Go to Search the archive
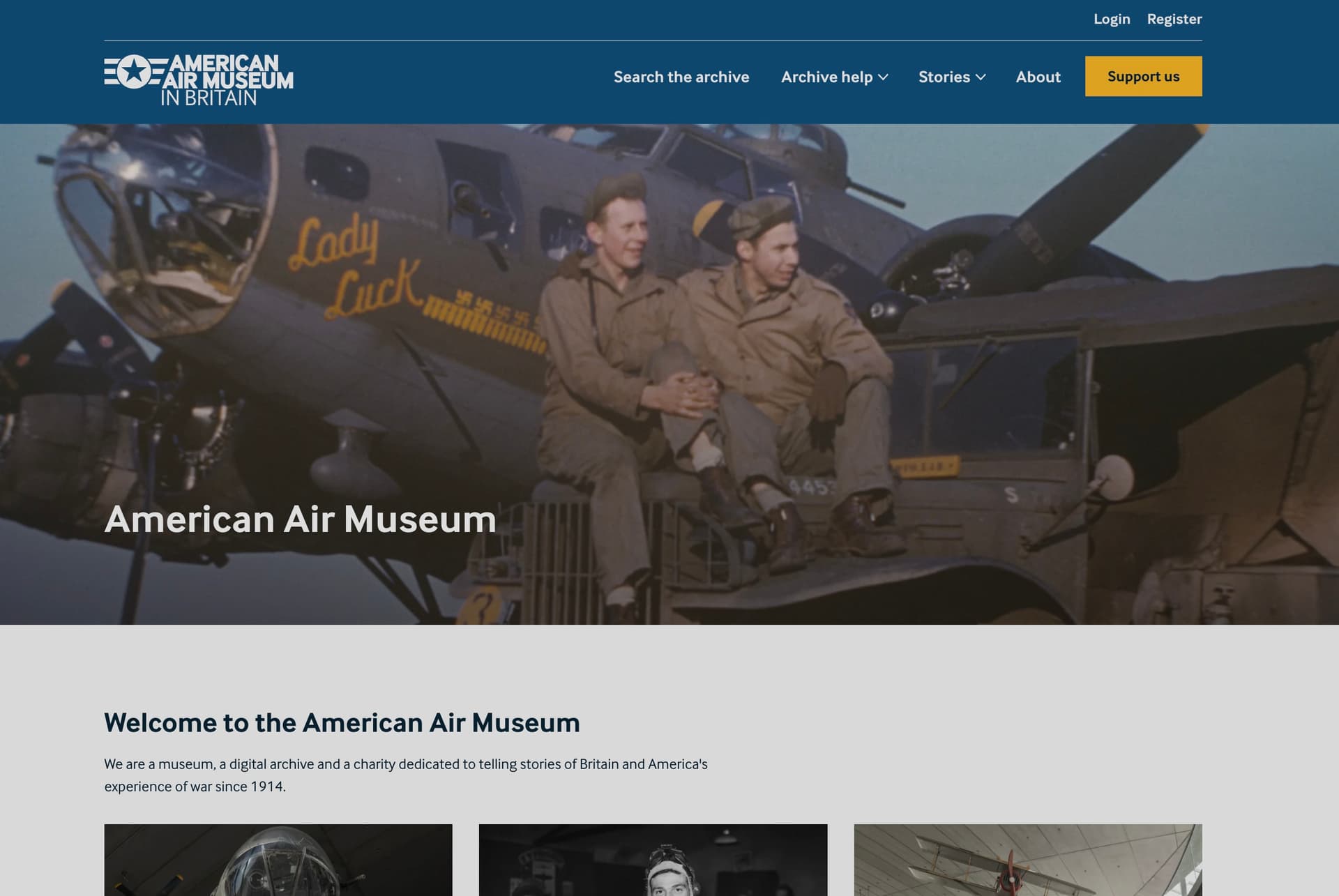1339x896 pixels. tap(681, 77)
